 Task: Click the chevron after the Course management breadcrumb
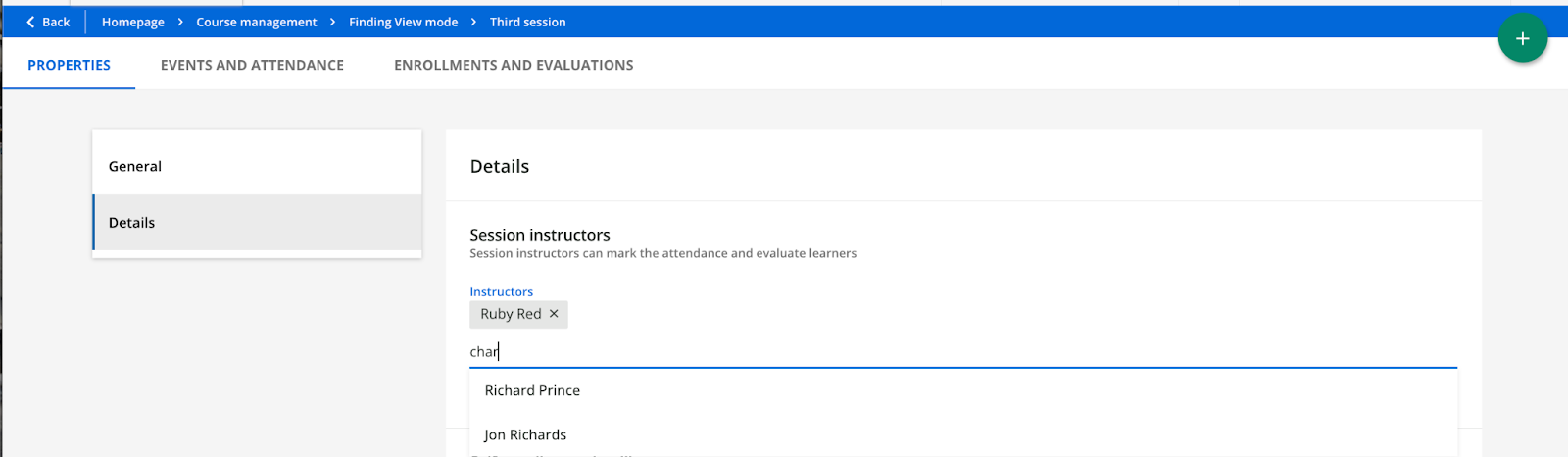(333, 22)
